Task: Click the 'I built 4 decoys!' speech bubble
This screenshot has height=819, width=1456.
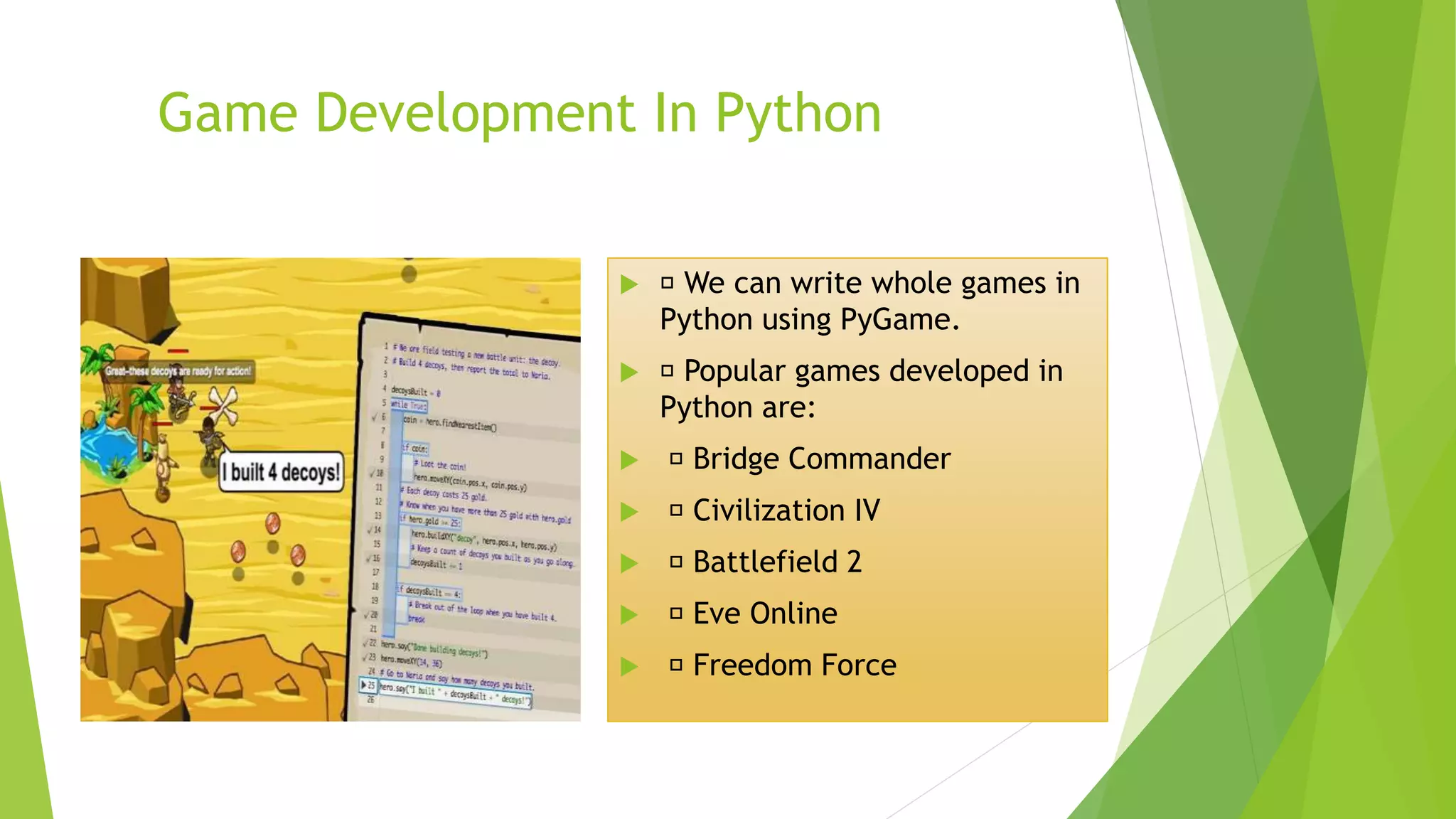Action: pos(282,472)
